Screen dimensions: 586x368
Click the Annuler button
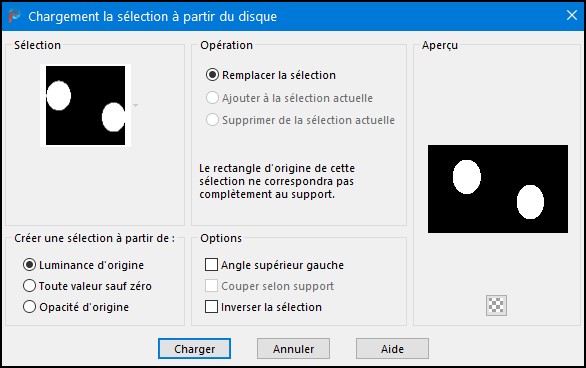click(293, 349)
